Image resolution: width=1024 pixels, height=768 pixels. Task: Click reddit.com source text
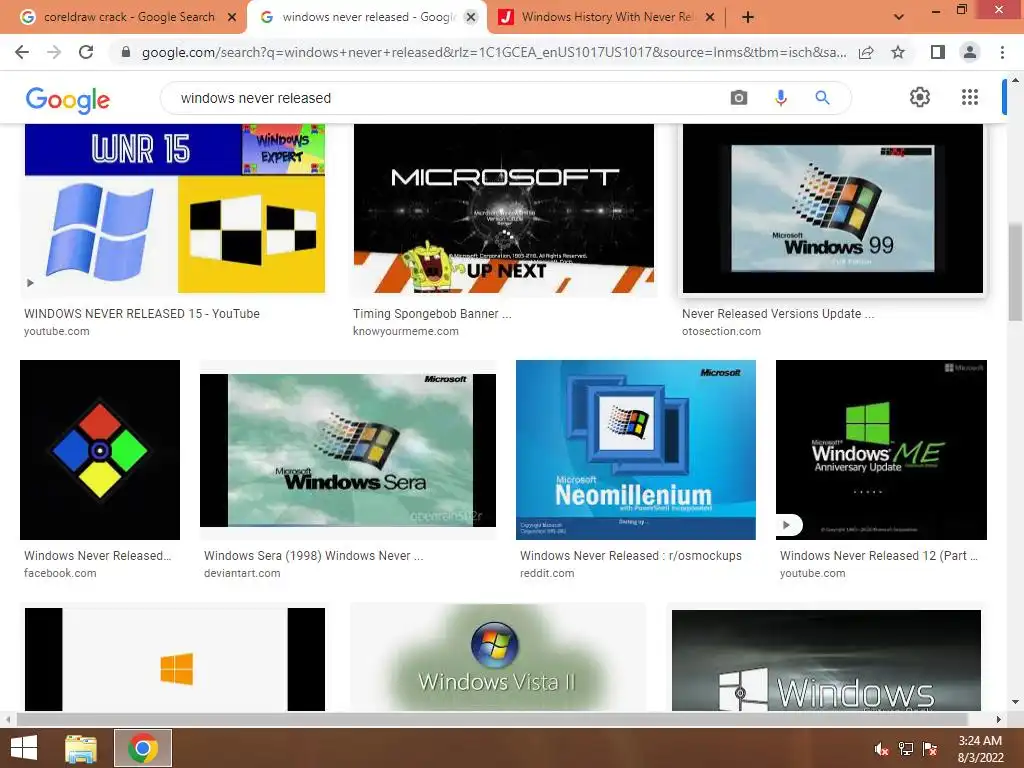[547, 573]
